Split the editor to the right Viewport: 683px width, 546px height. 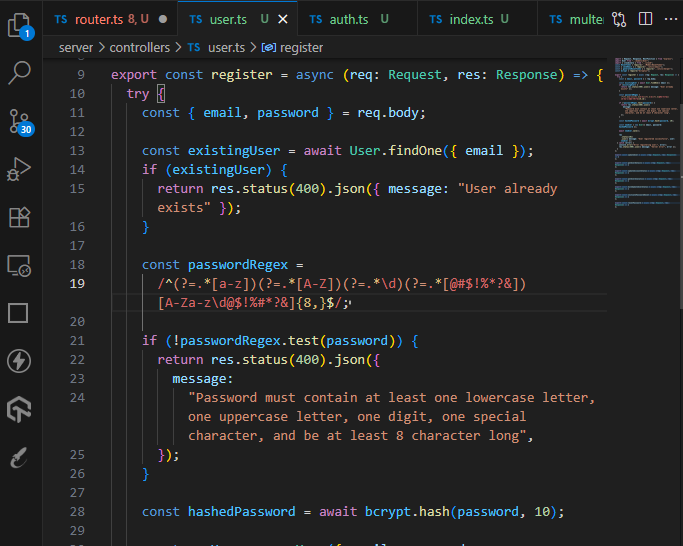(x=645, y=19)
